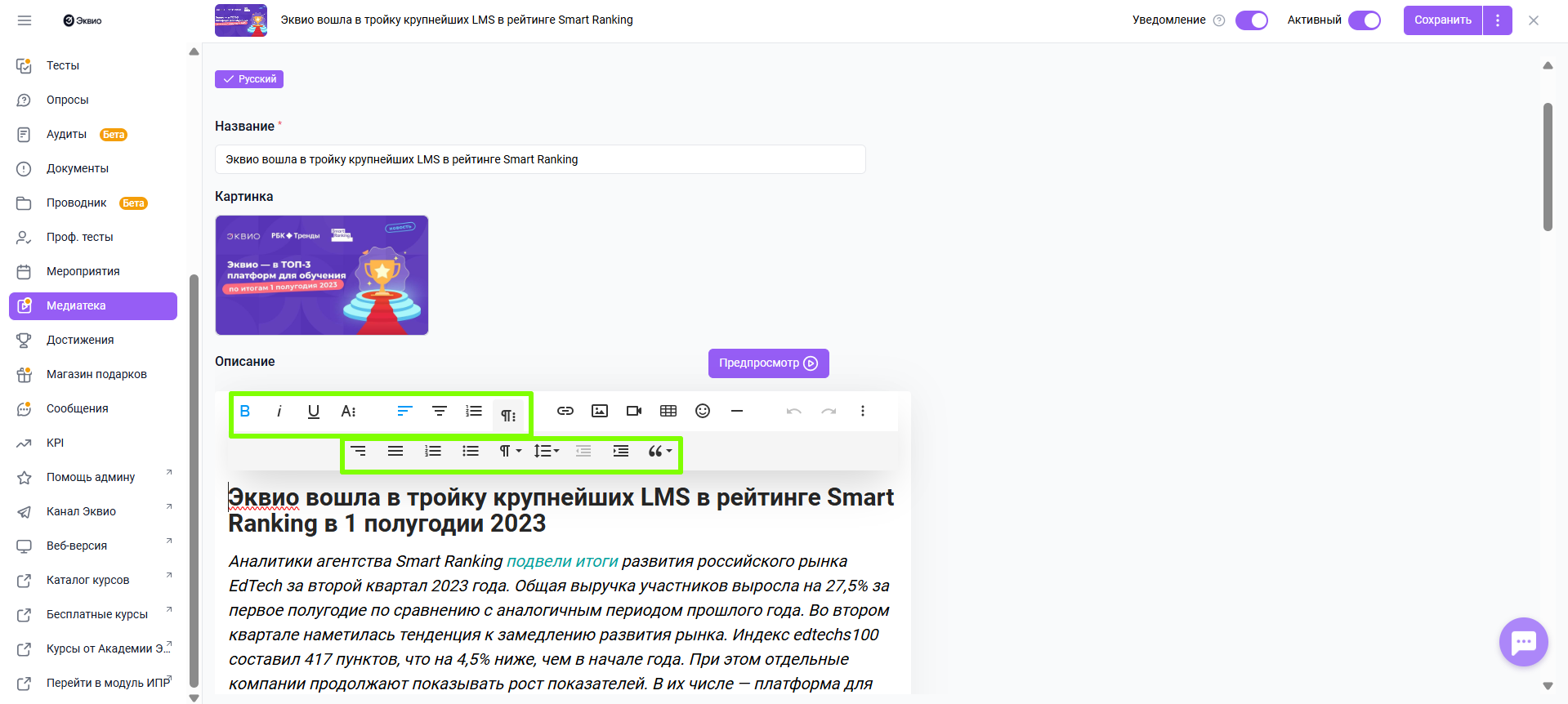
Task: Toggle bold formatting in the editor
Action: point(245,411)
